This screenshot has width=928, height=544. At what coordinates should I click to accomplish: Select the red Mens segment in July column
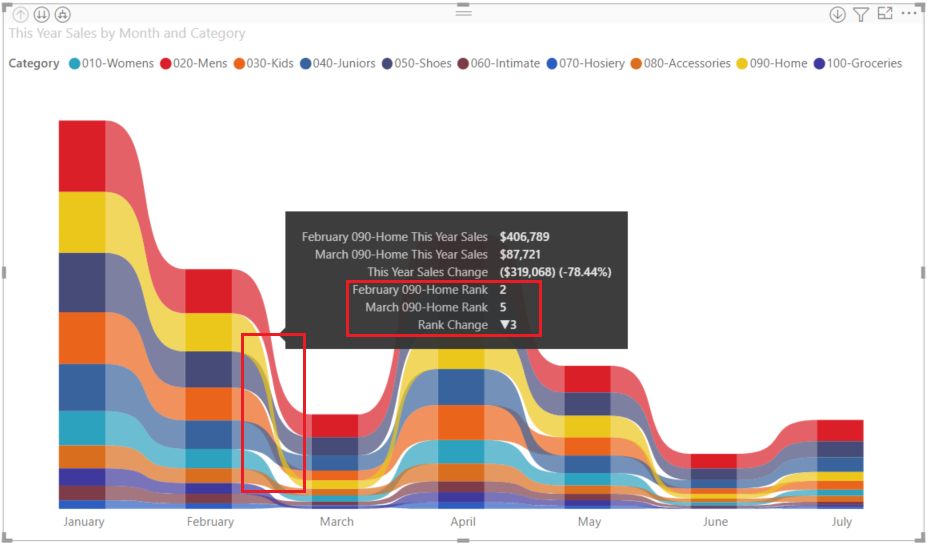click(x=840, y=430)
